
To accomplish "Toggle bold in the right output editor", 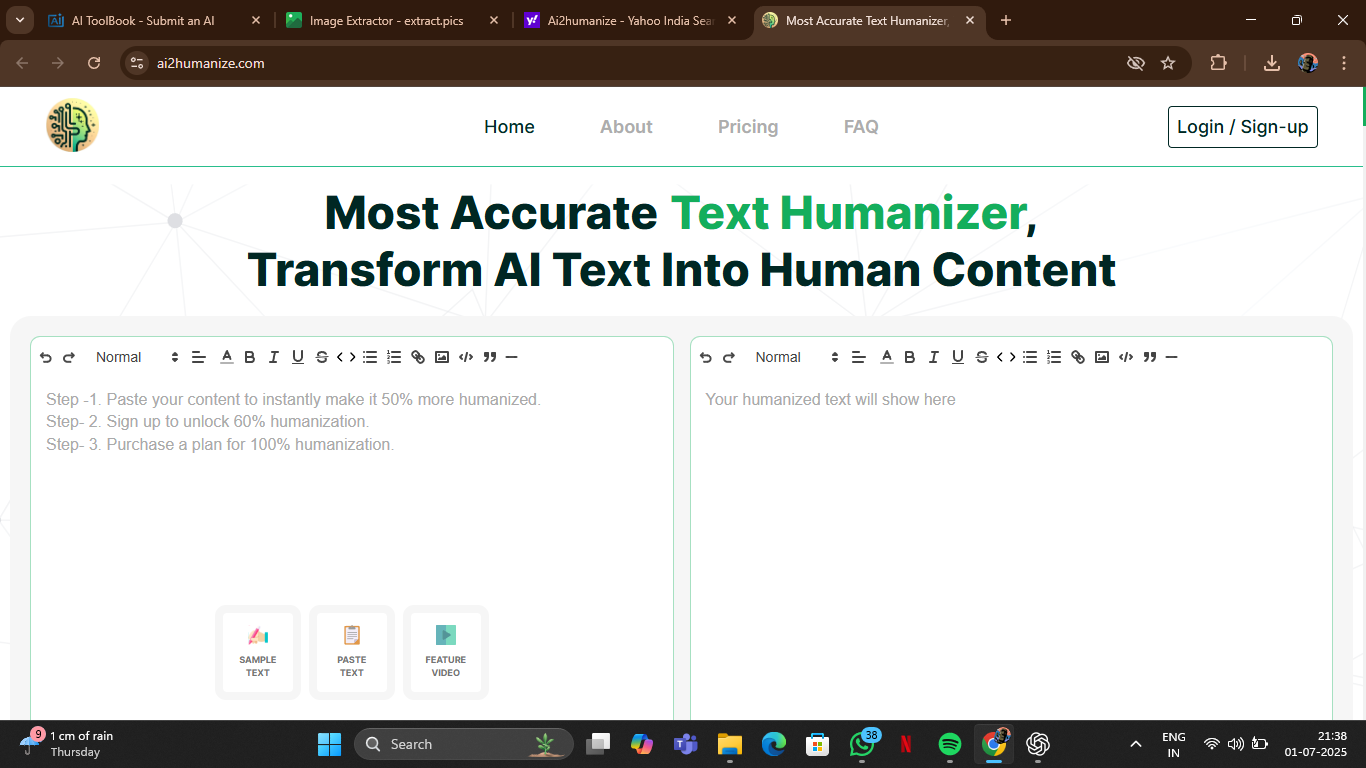I will [x=910, y=357].
